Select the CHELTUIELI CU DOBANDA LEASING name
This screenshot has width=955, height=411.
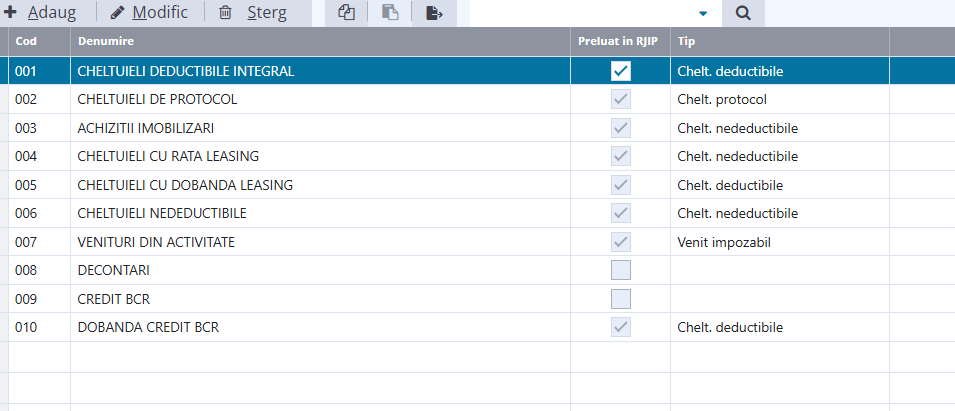185,185
